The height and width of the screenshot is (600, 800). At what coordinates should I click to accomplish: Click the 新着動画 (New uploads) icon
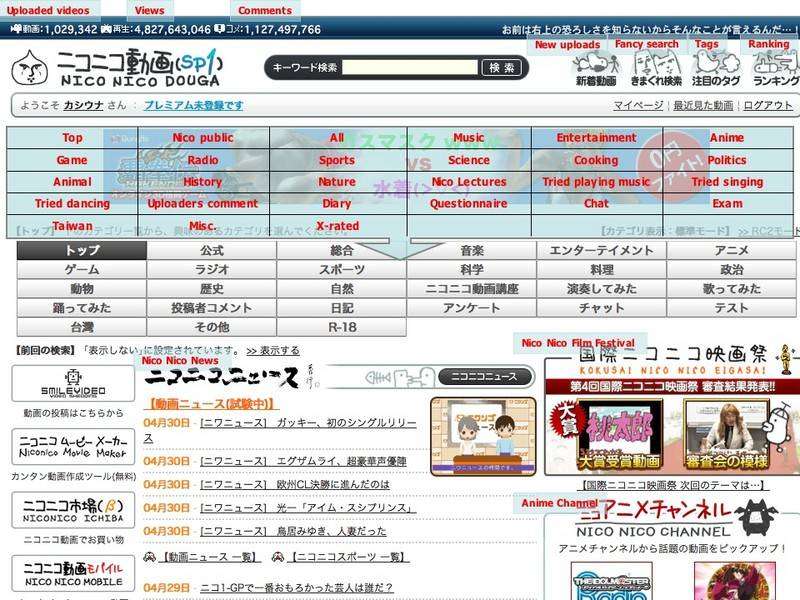tap(594, 69)
